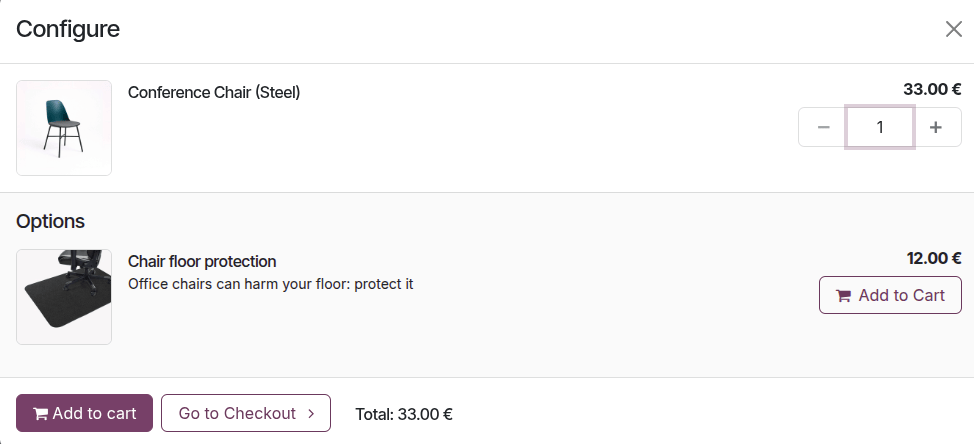
Task: Focus the quantity input field
Action: click(880, 127)
